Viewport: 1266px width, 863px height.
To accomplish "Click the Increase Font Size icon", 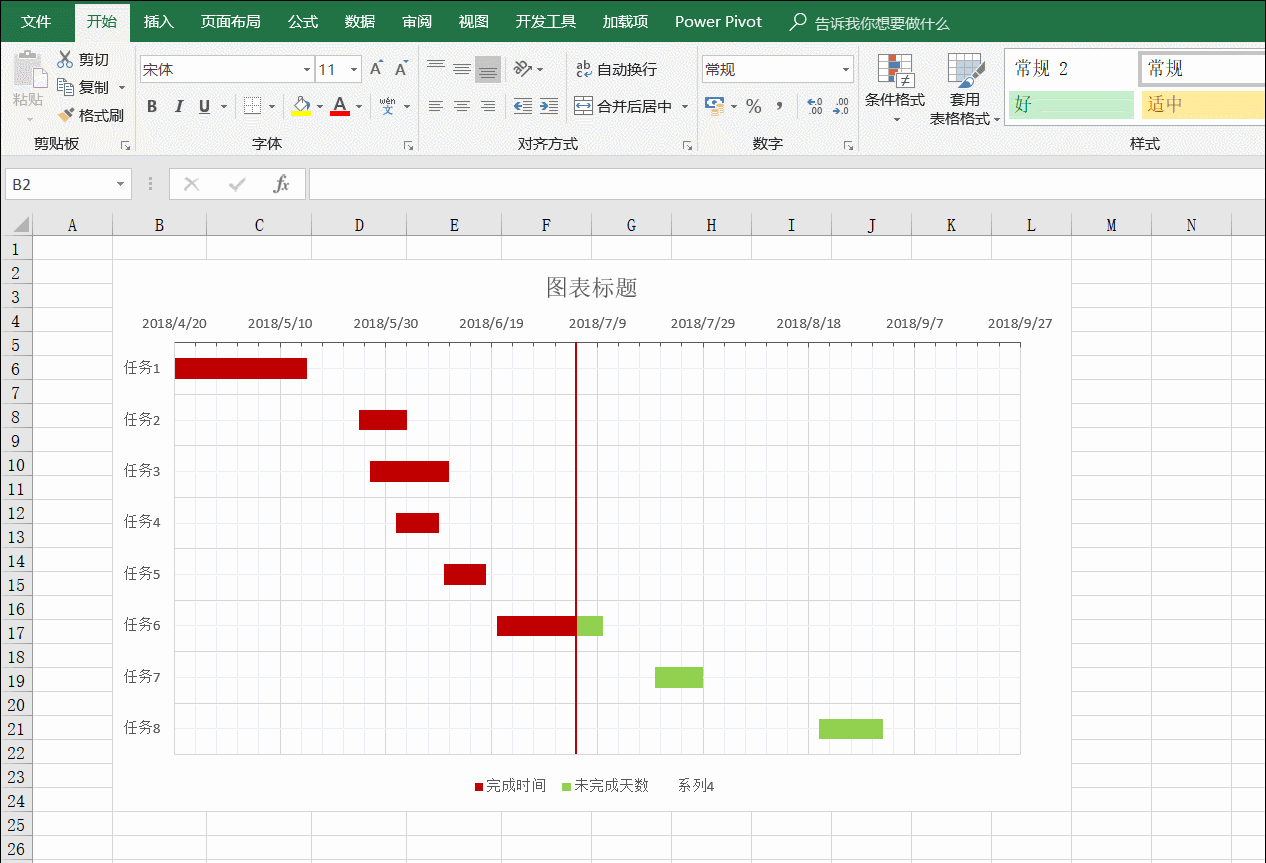I will click(376, 69).
